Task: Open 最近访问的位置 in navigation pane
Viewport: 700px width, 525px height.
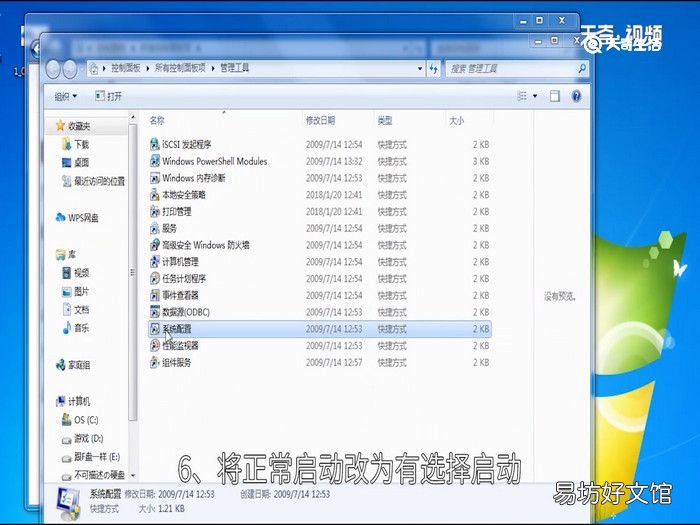Action: pos(93,181)
